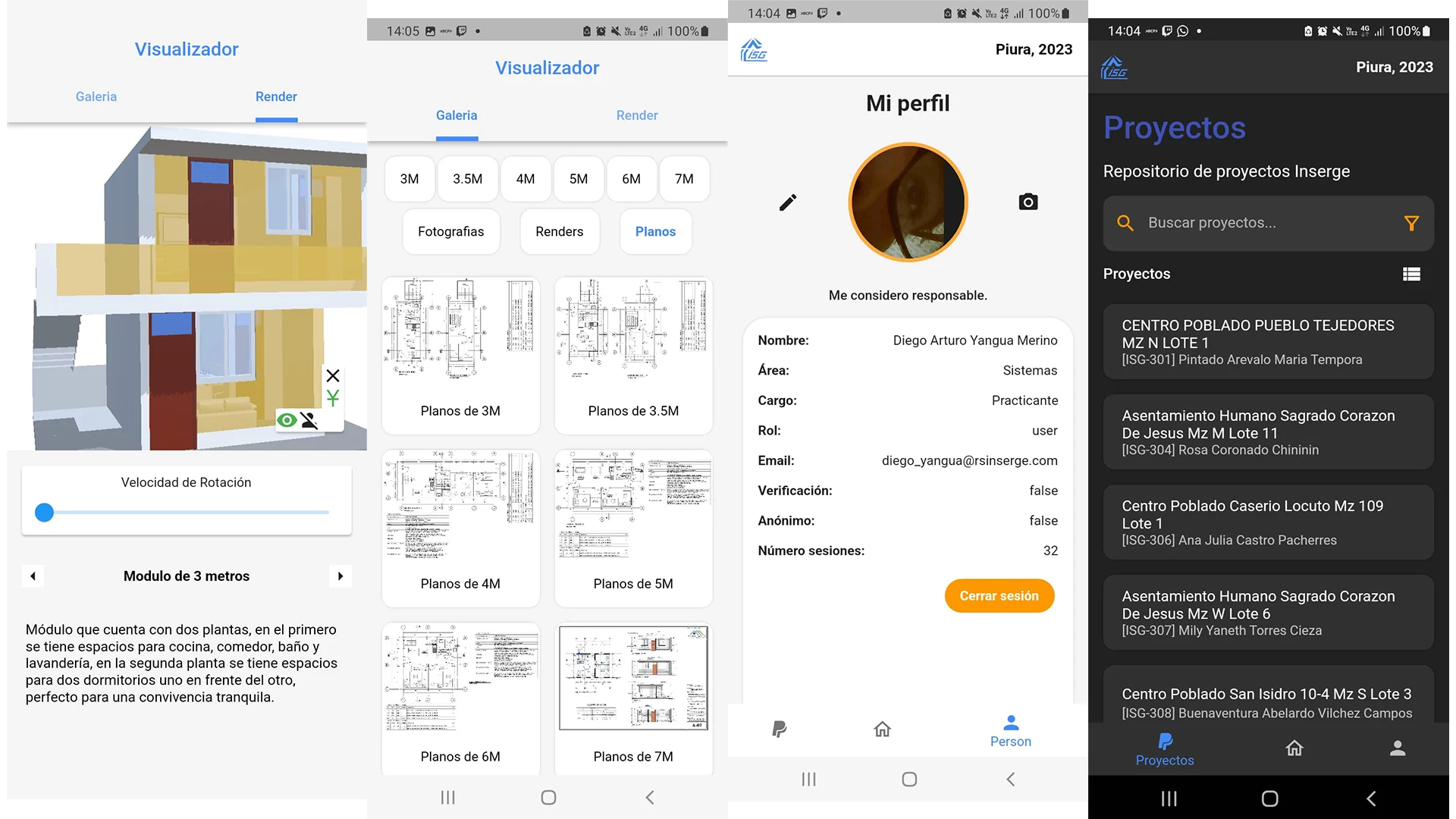Click the home icon in dark navigation bar
The width and height of the screenshot is (1456, 819).
tap(1294, 748)
